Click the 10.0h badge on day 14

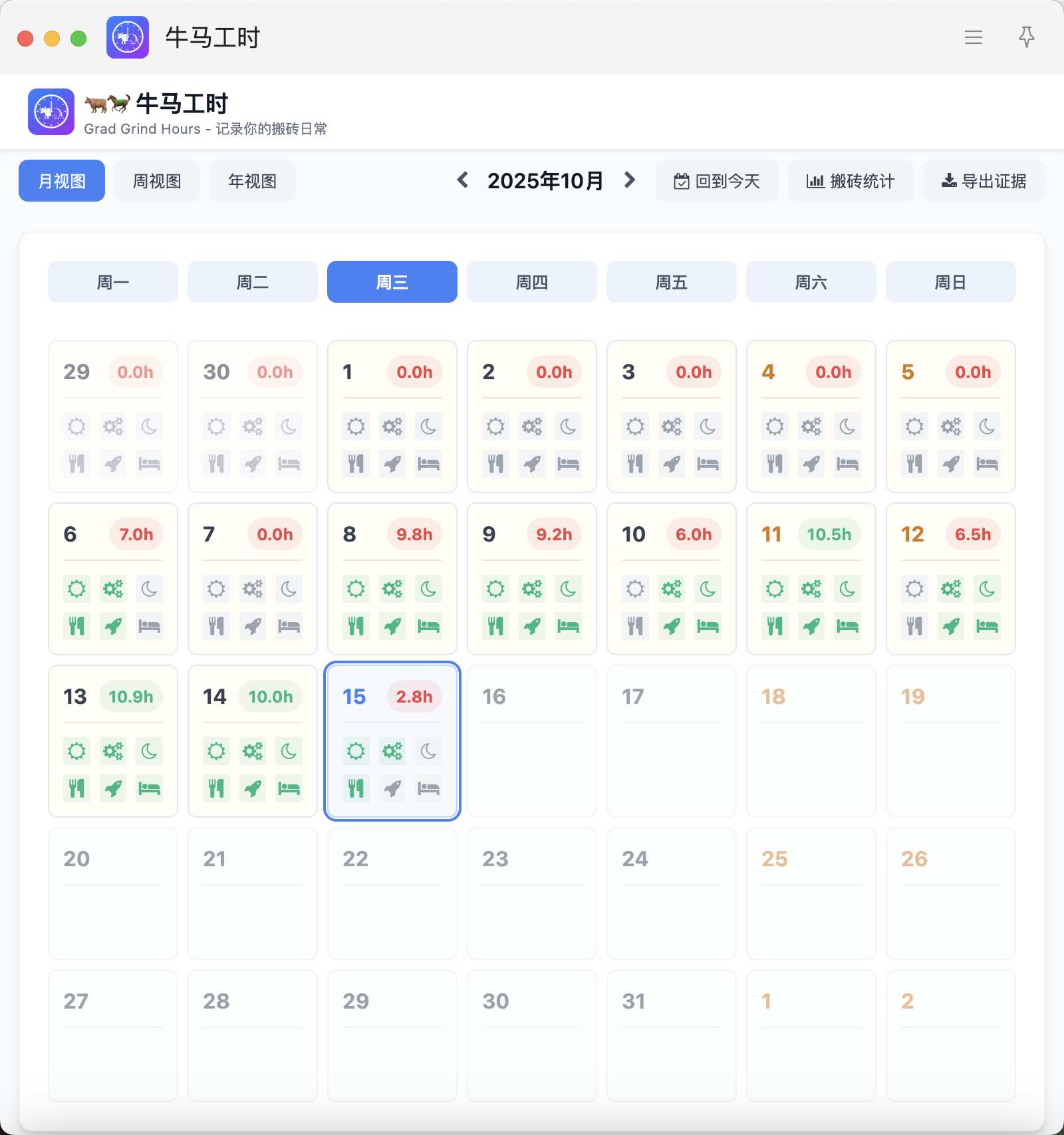pyautogui.click(x=271, y=697)
